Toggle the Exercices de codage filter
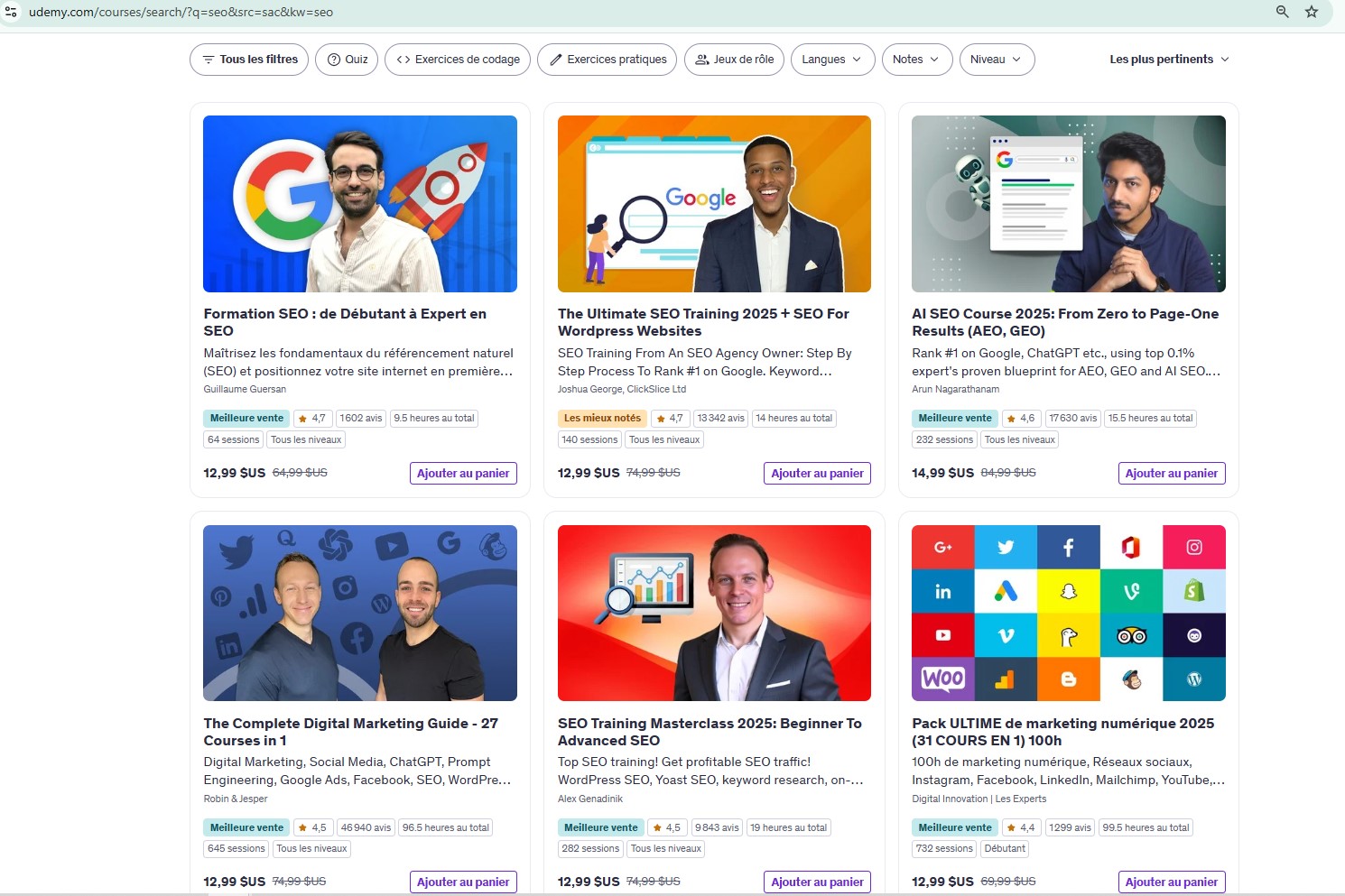The width and height of the screenshot is (1345, 896). coord(458,60)
